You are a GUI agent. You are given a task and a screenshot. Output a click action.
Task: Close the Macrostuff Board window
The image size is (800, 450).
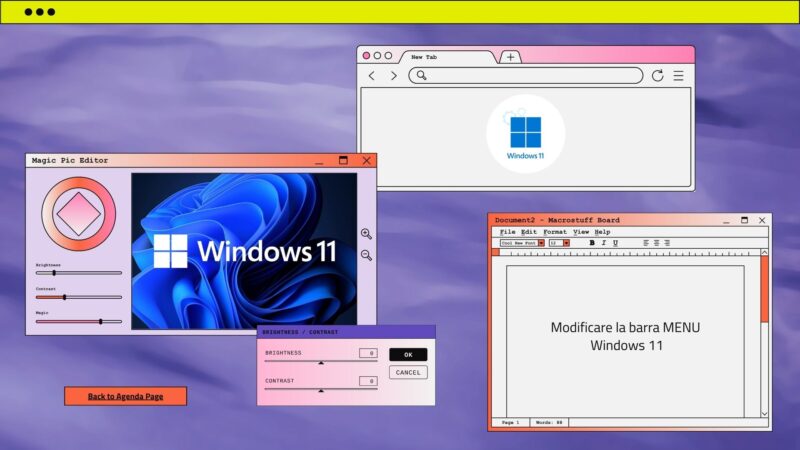pyautogui.click(x=762, y=220)
